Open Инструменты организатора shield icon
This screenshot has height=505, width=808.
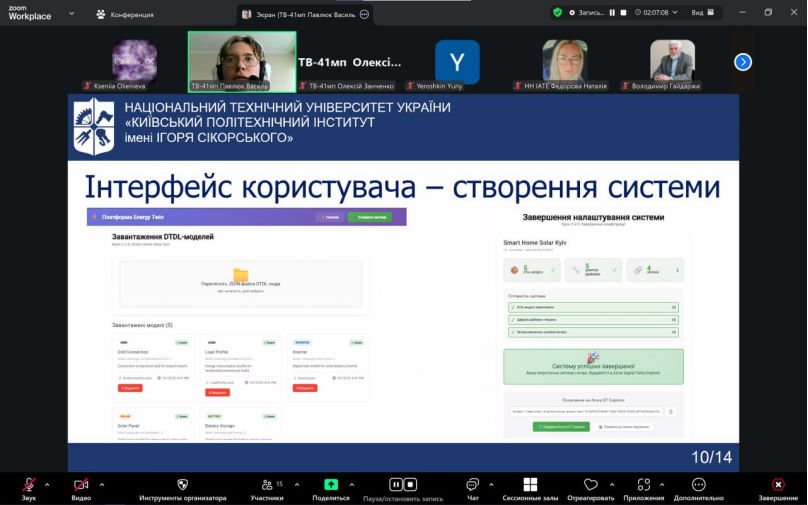[182, 485]
